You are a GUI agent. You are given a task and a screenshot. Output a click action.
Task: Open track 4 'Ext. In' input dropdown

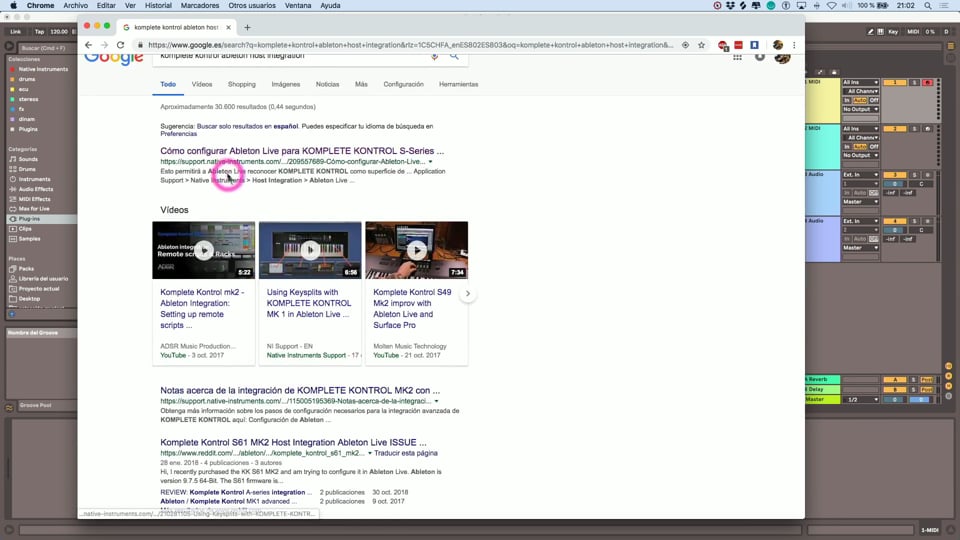coord(861,221)
